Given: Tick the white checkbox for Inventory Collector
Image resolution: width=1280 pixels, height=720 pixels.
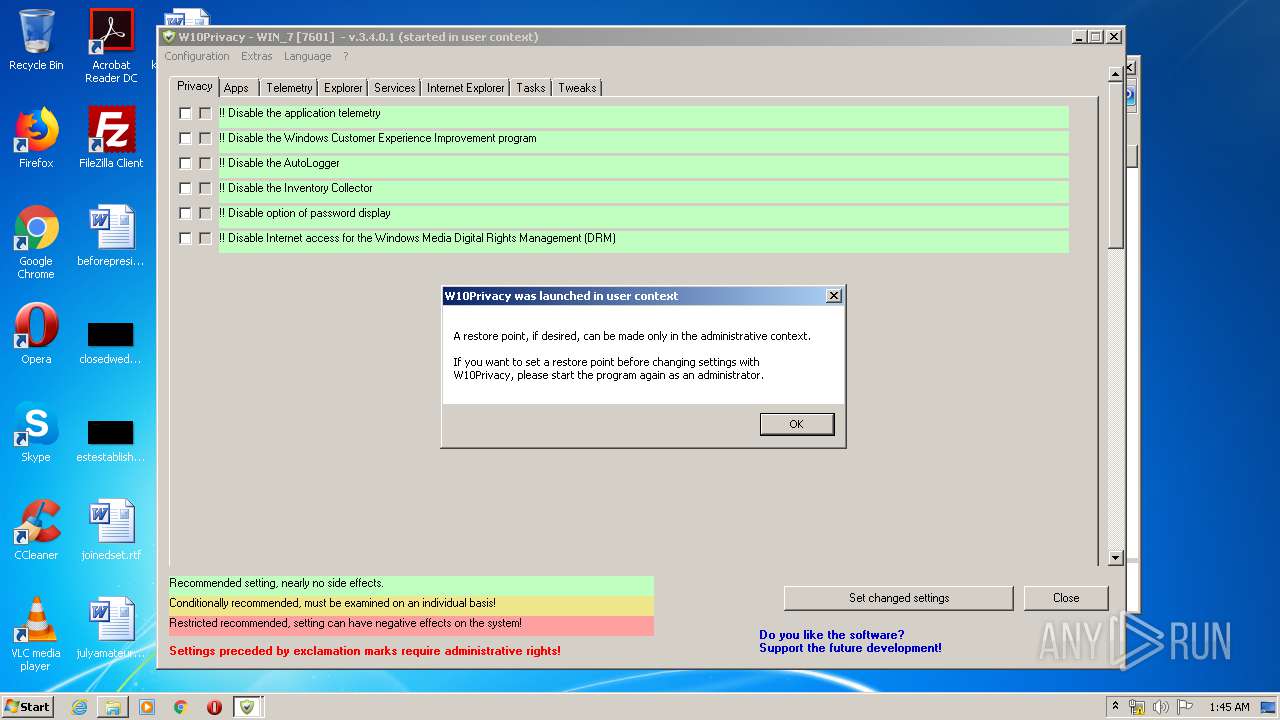Looking at the screenshot, I should coord(185,188).
